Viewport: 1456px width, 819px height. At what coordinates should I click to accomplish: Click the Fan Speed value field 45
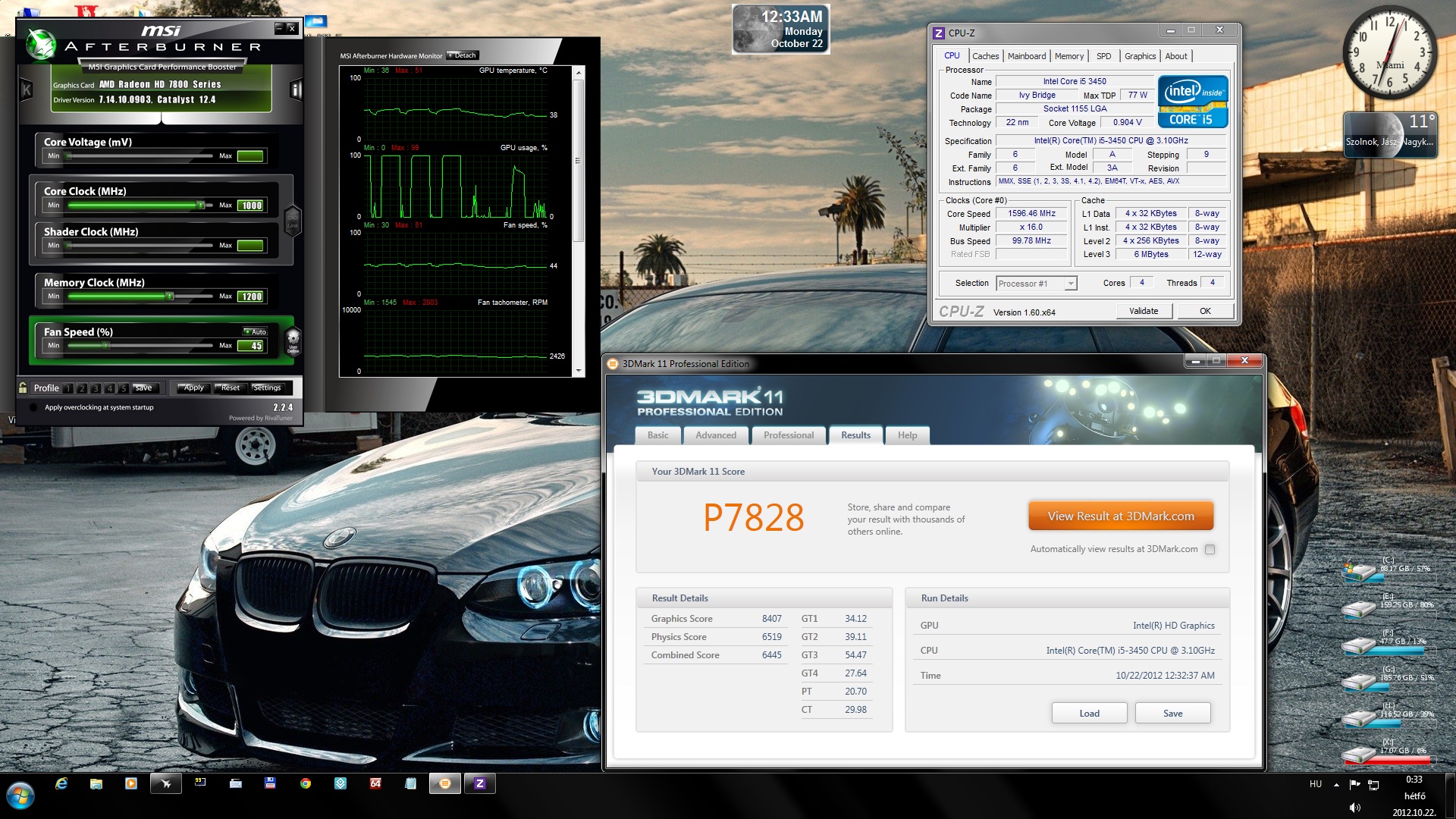click(250, 346)
